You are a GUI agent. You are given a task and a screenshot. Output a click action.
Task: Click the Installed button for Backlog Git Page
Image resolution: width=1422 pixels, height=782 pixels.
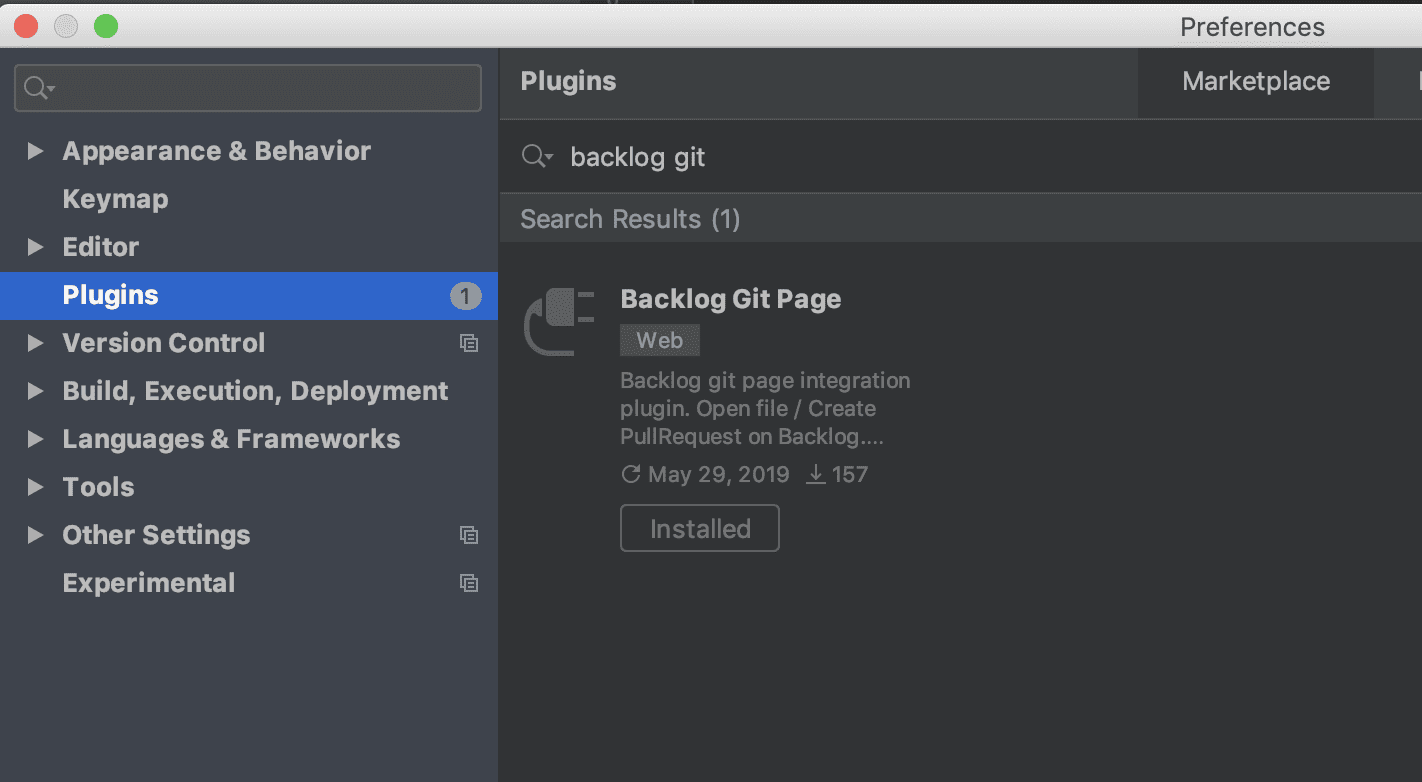[699, 528]
